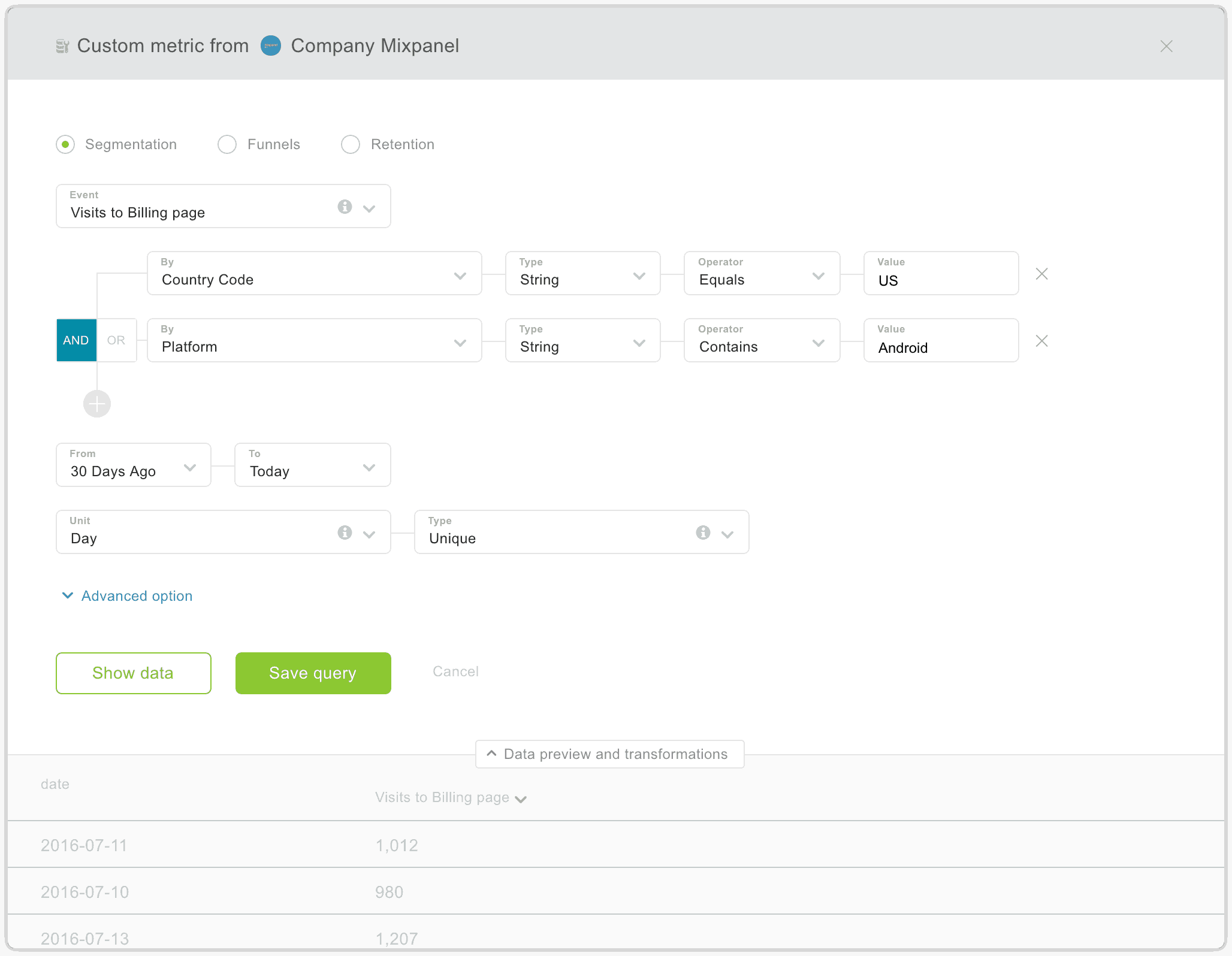Close the custom metric dialog
The width and height of the screenshot is (1232, 956).
coord(1166,46)
